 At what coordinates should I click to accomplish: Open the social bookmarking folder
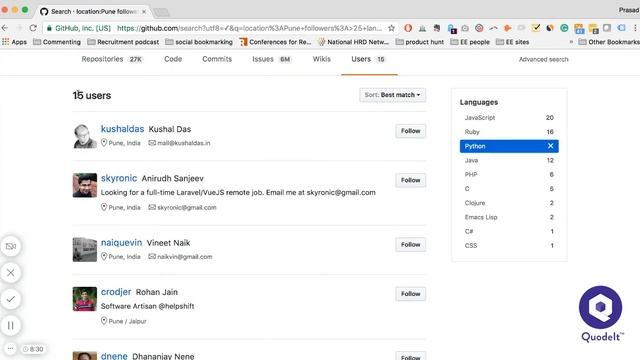[x=199, y=42]
